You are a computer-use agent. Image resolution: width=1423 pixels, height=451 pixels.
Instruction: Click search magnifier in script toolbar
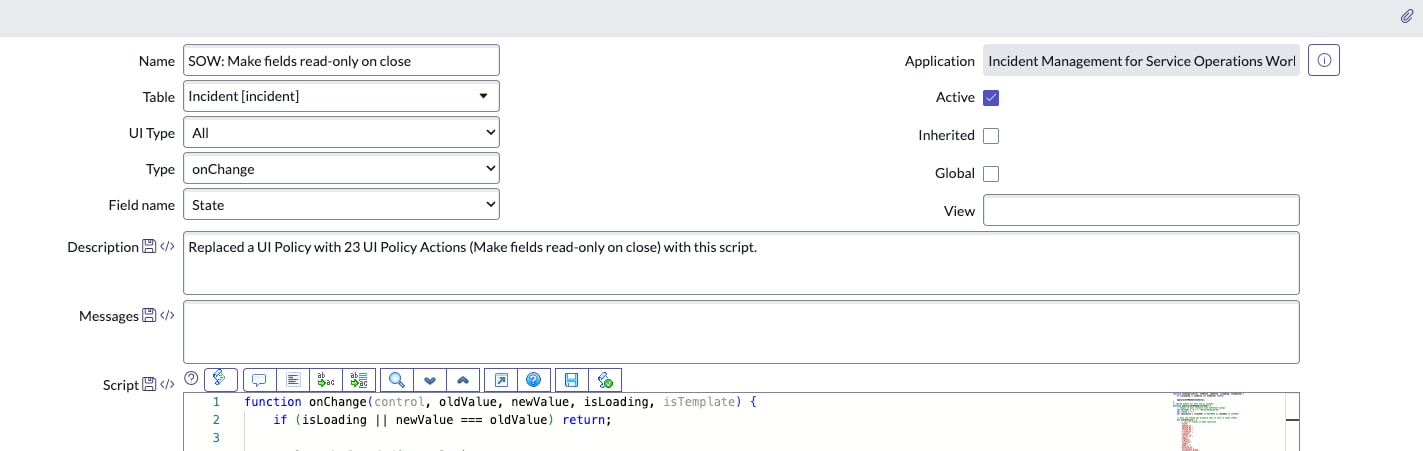pos(397,379)
